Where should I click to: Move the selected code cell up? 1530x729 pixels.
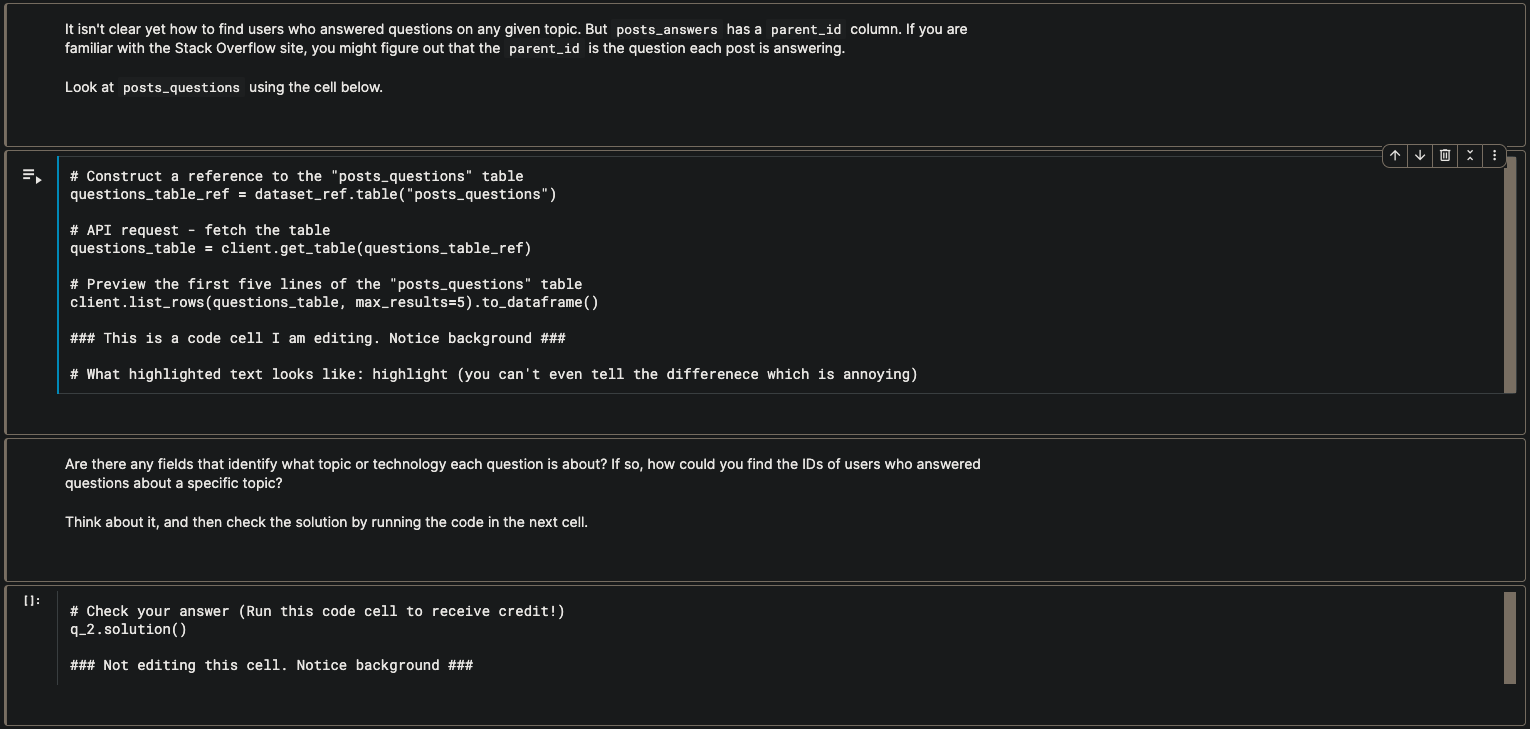(x=1395, y=155)
